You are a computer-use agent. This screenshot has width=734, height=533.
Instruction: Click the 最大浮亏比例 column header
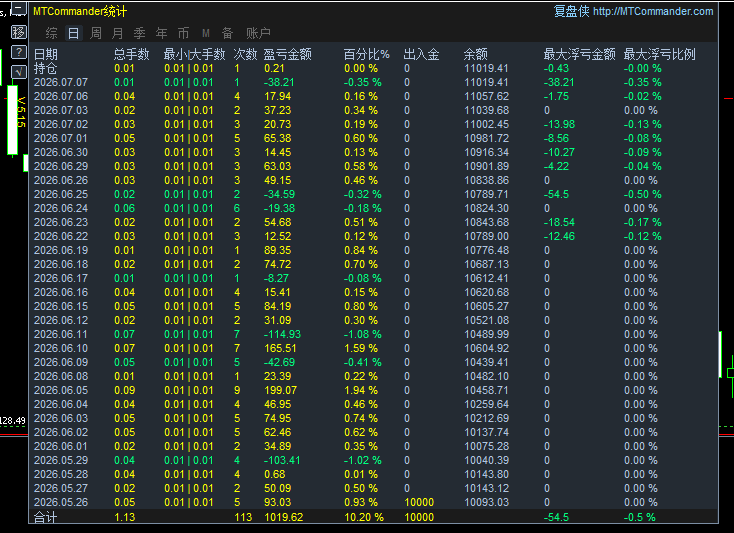(660, 54)
